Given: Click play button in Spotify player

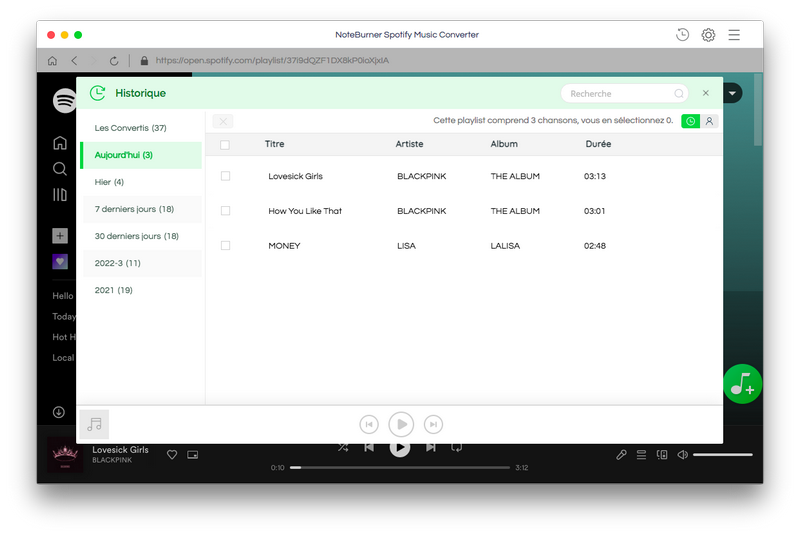Looking at the screenshot, I should [x=399, y=448].
